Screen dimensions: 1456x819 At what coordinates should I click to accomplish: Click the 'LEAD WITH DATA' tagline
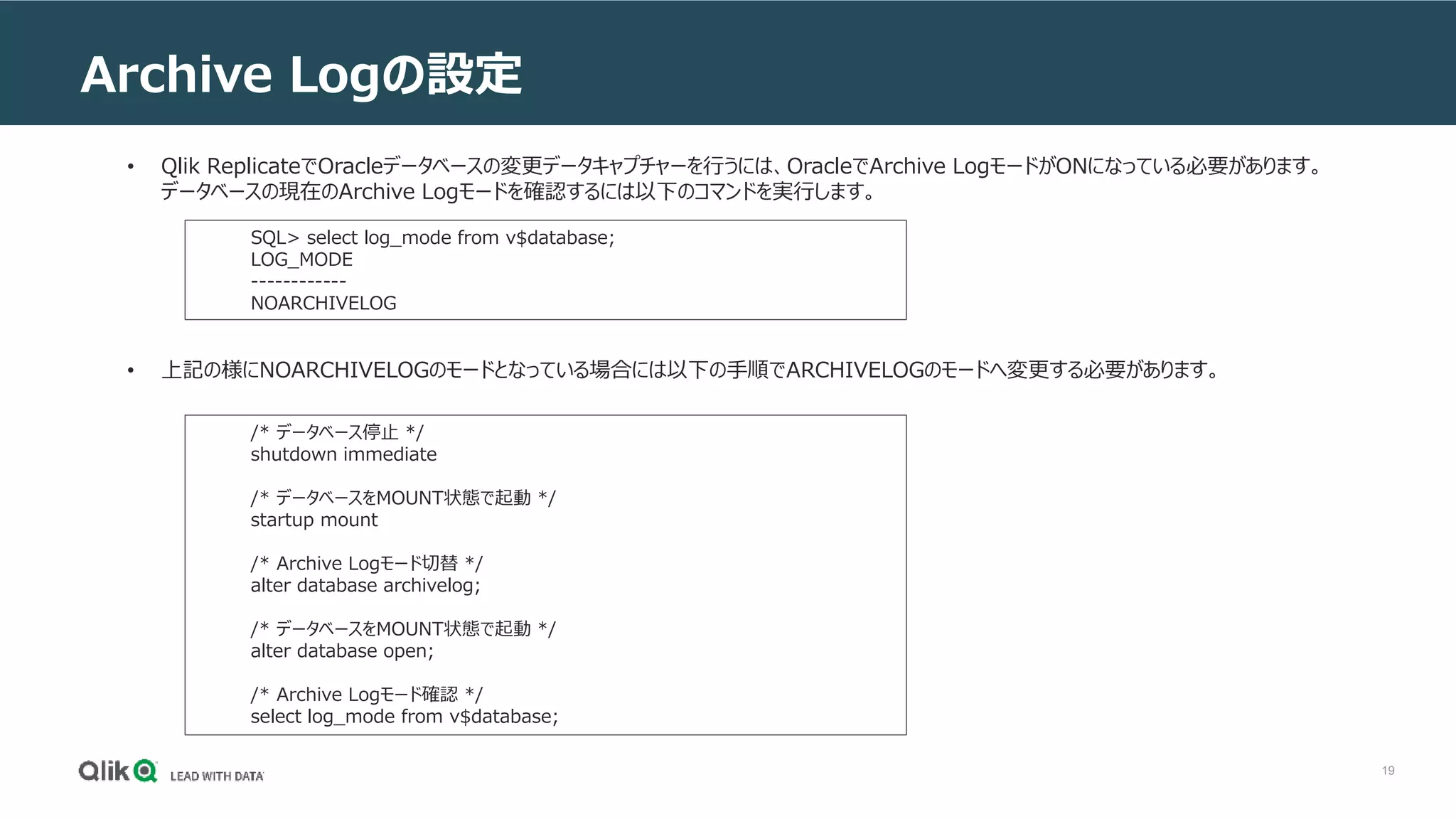(217, 776)
